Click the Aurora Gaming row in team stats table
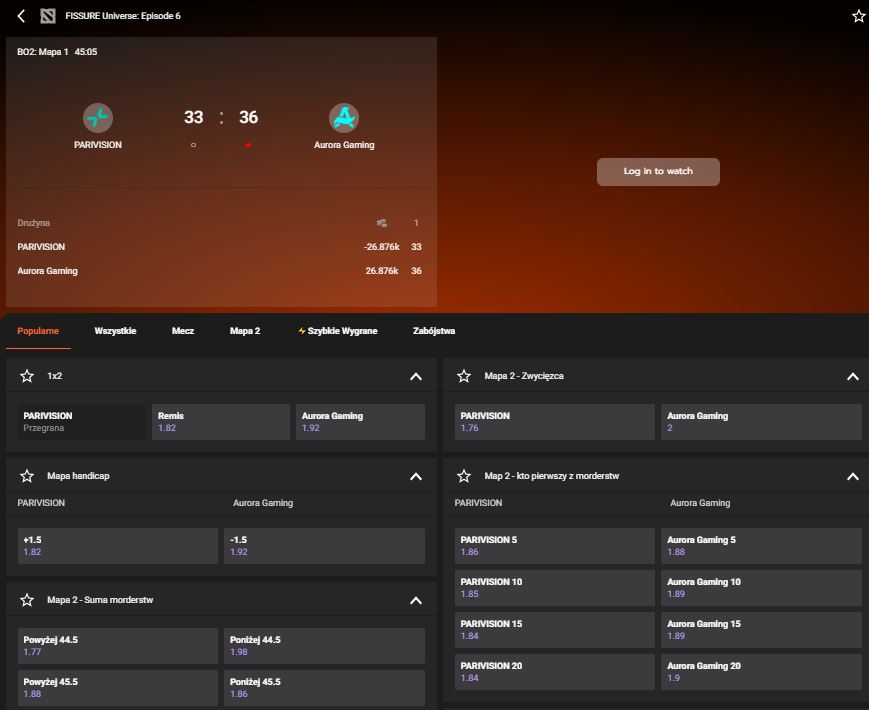Screen dimensions: 869x710 pos(221,271)
